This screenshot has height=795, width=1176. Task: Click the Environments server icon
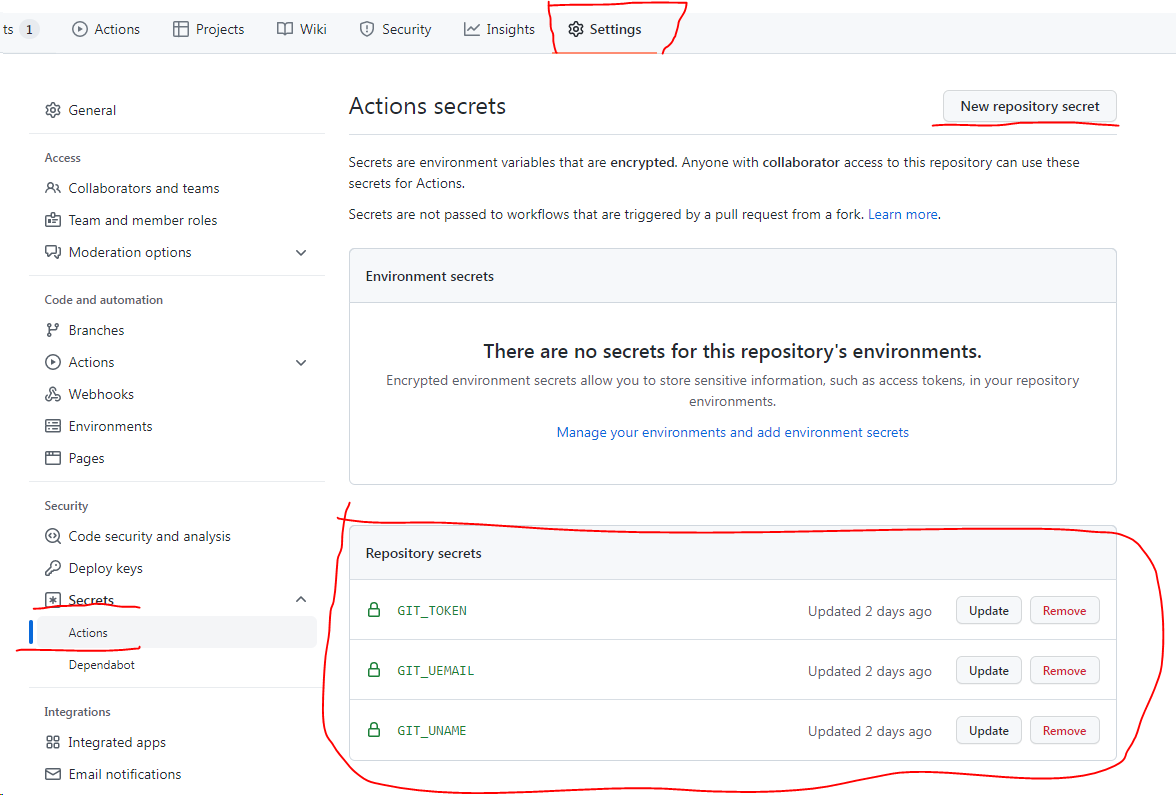tap(52, 426)
